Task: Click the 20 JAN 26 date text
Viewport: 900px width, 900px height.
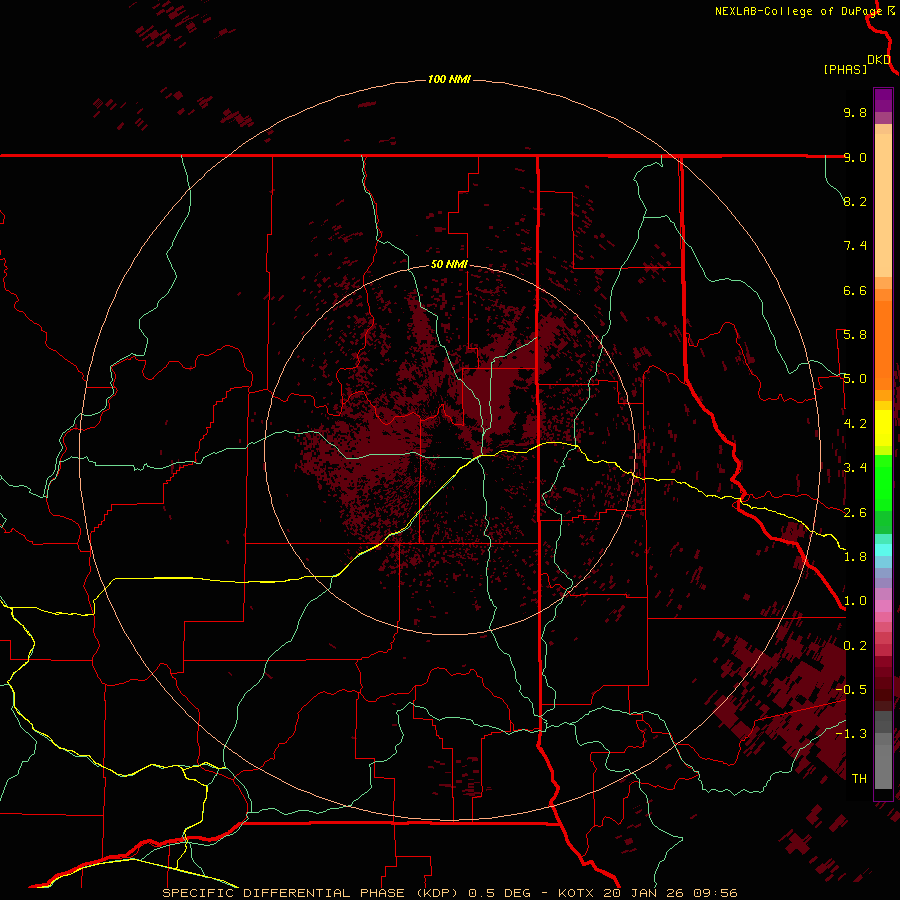Action: (642, 893)
